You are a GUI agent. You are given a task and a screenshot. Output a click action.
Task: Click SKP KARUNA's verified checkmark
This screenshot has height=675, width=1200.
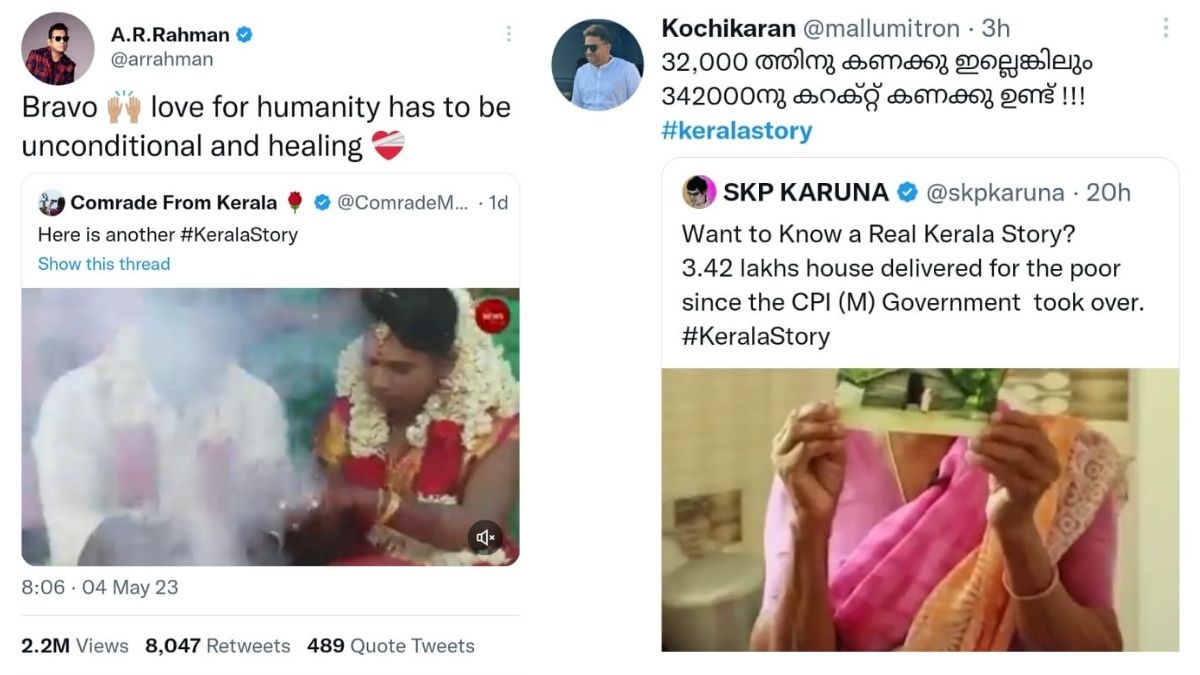click(x=906, y=192)
